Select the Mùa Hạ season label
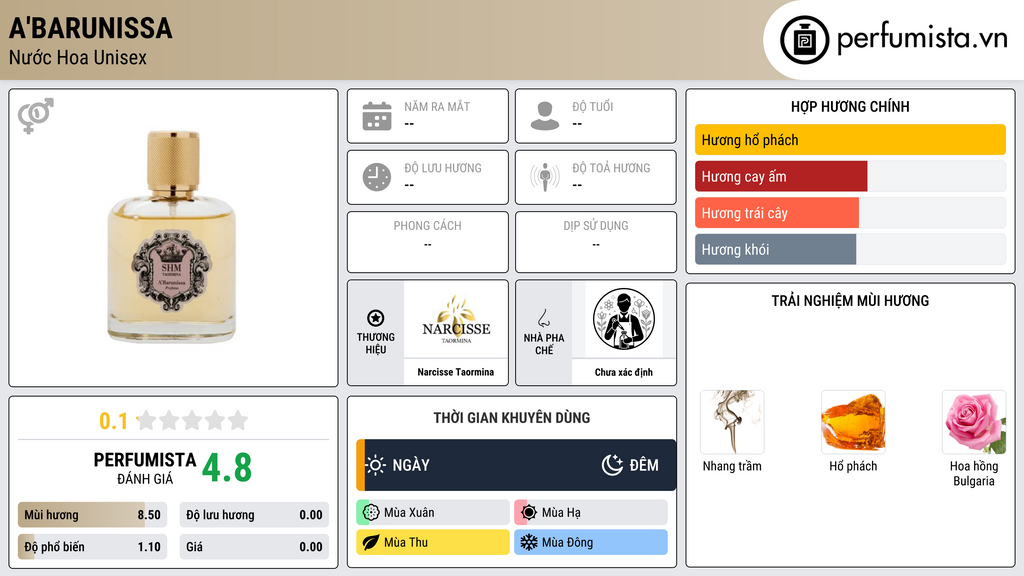The width and height of the screenshot is (1024, 576). (561, 513)
